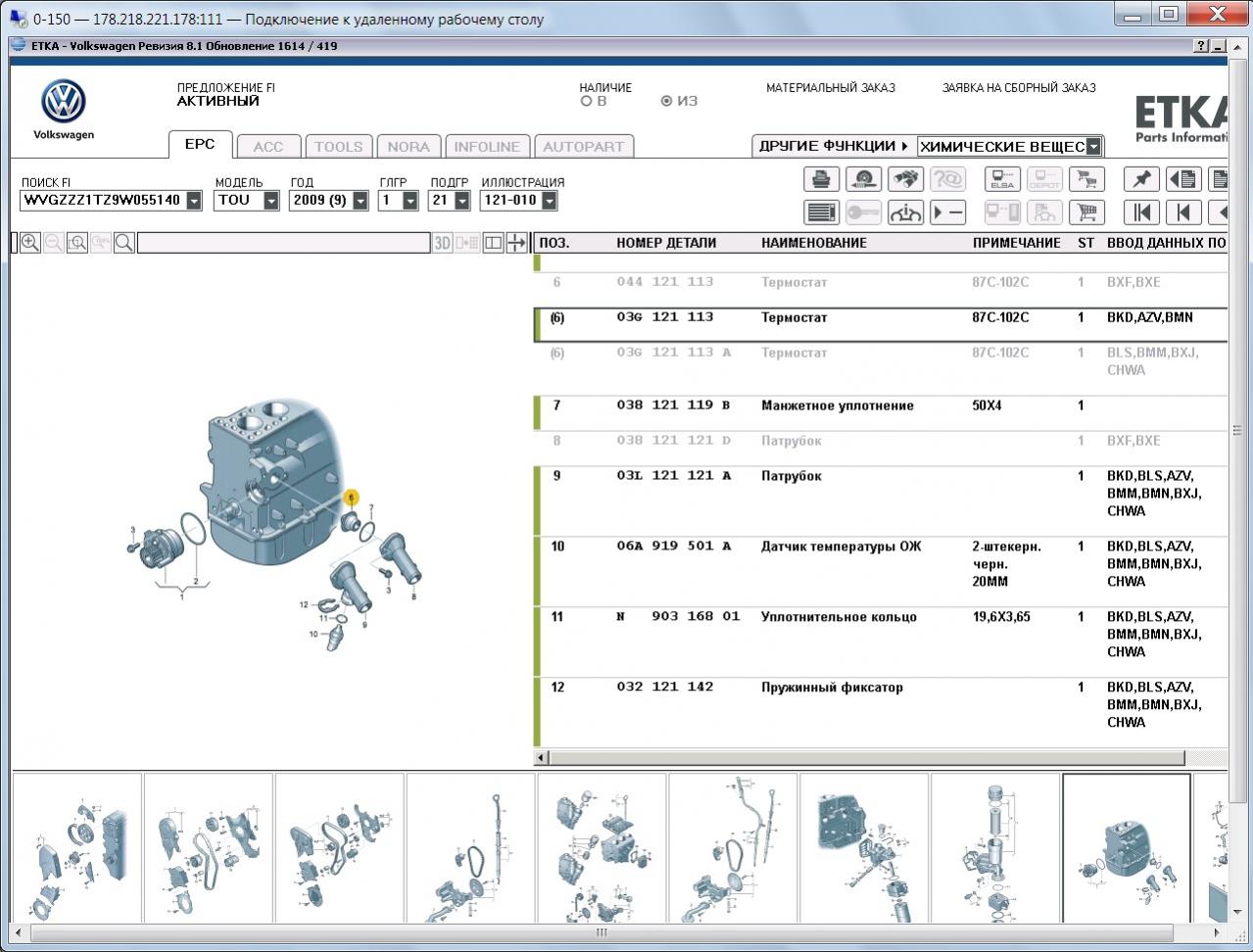The image size is (1253, 952).
Task: Click the vehicle info icon with 'i'
Action: [x=905, y=212]
